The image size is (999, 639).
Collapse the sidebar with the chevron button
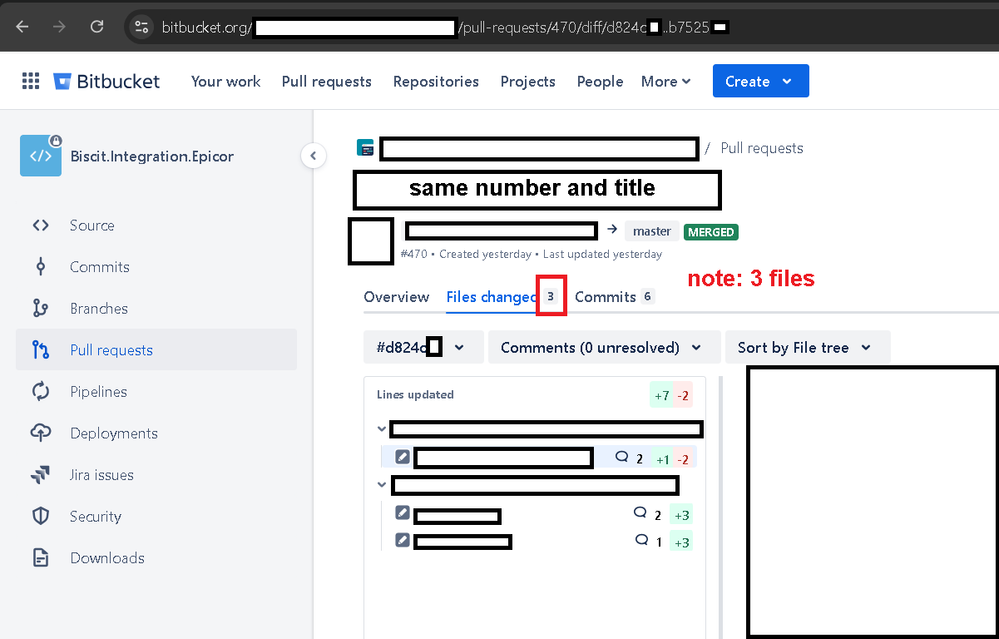click(x=313, y=155)
